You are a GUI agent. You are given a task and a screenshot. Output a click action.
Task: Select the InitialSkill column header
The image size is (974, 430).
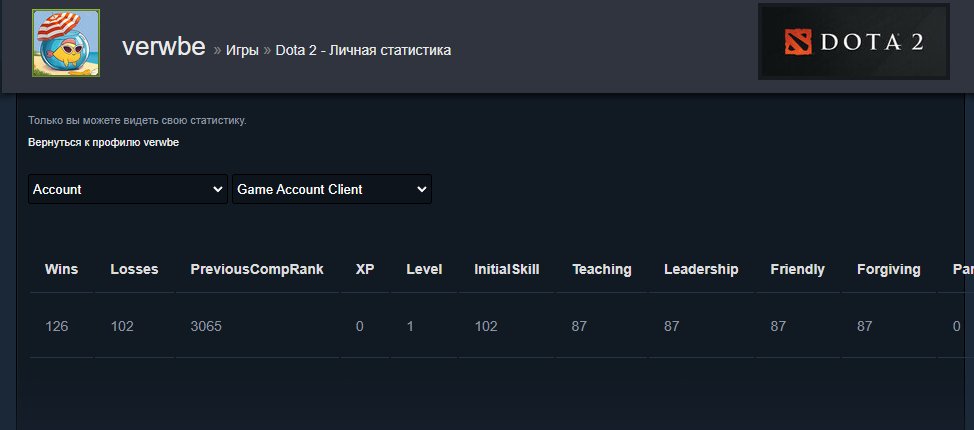click(x=507, y=269)
